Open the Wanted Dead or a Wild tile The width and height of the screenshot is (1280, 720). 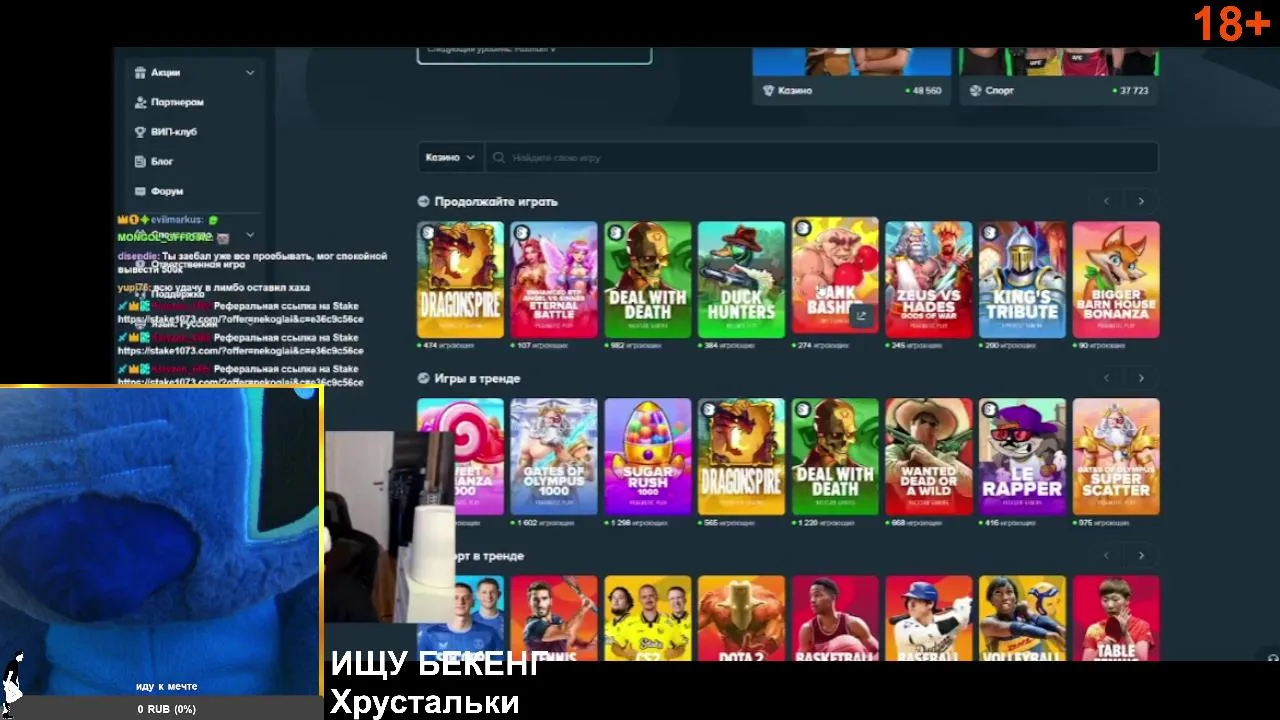929,456
